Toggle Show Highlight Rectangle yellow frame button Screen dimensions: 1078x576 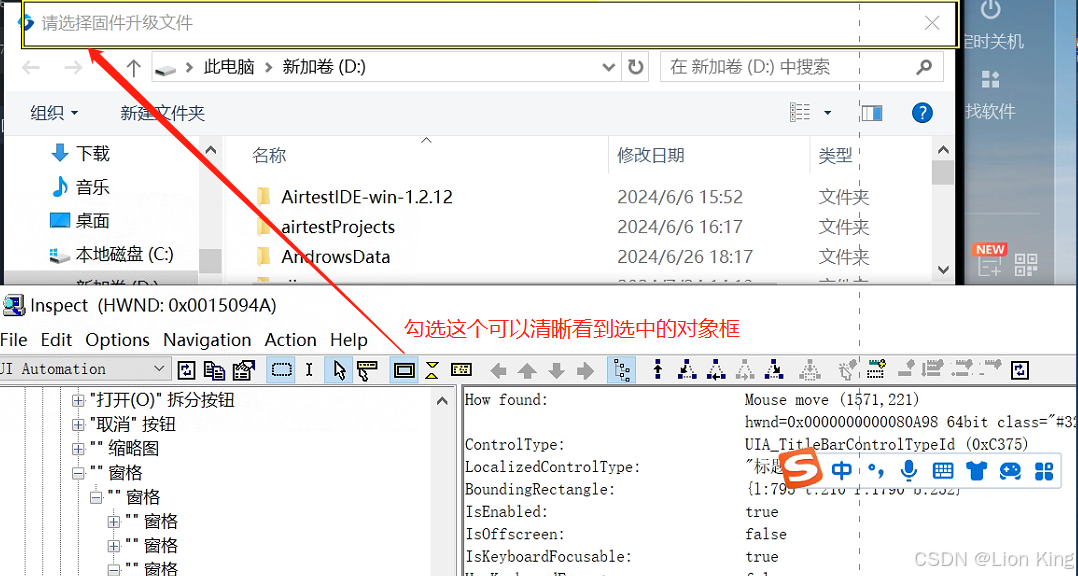pyautogui.click(x=404, y=370)
